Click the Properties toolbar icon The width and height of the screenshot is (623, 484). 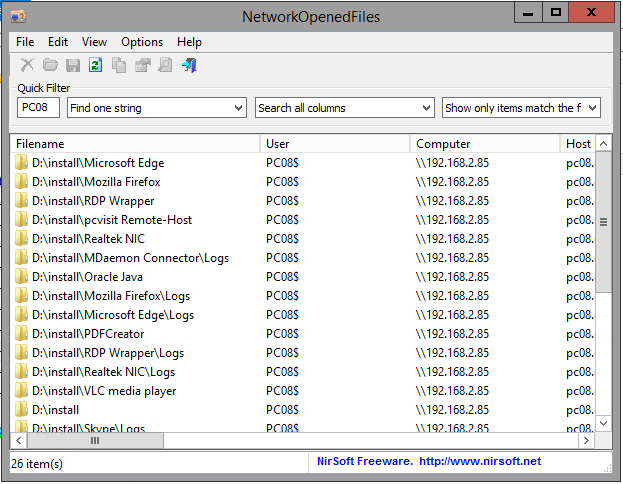click(142, 66)
